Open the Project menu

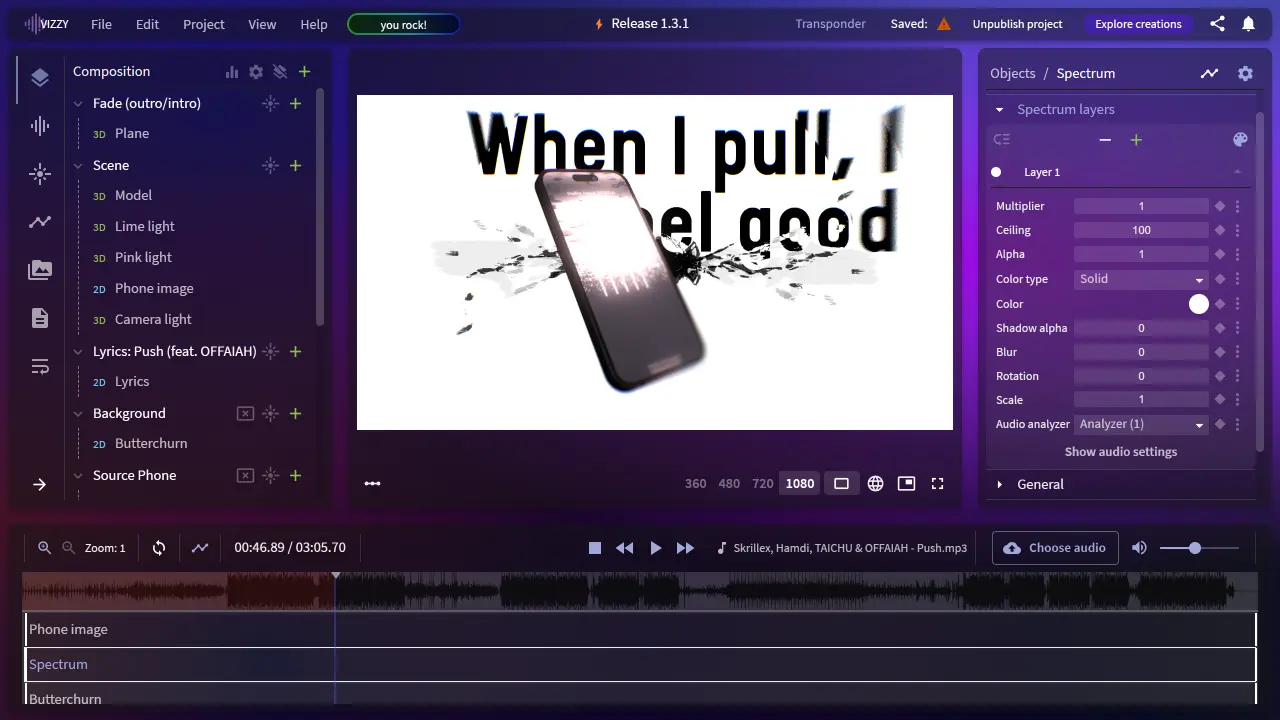tap(203, 24)
